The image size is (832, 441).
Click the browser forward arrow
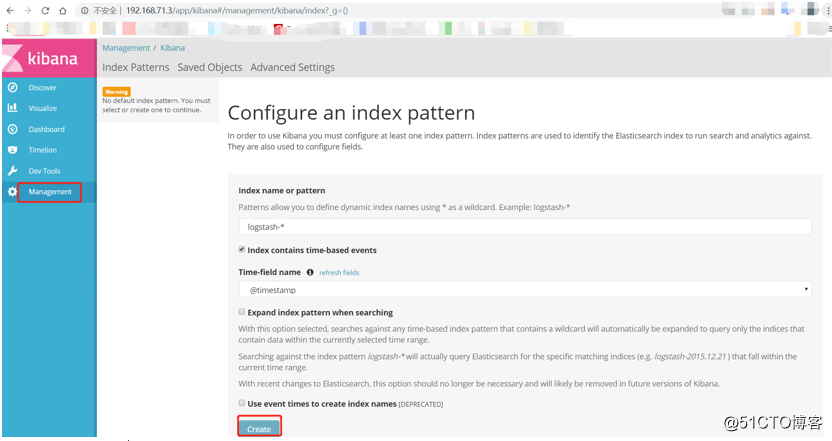tap(28, 11)
